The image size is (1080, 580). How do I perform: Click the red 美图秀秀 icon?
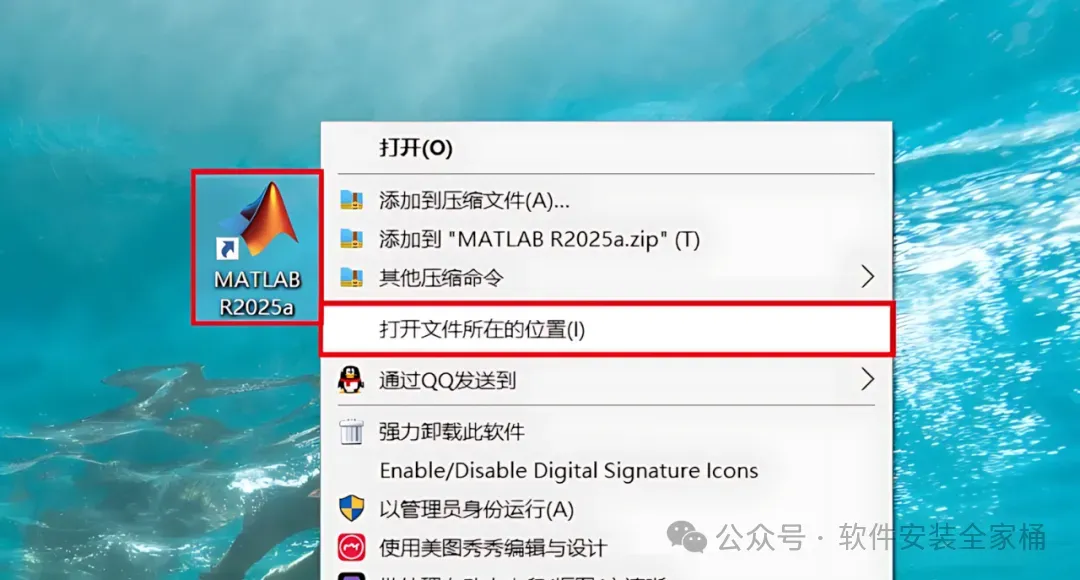pos(351,548)
